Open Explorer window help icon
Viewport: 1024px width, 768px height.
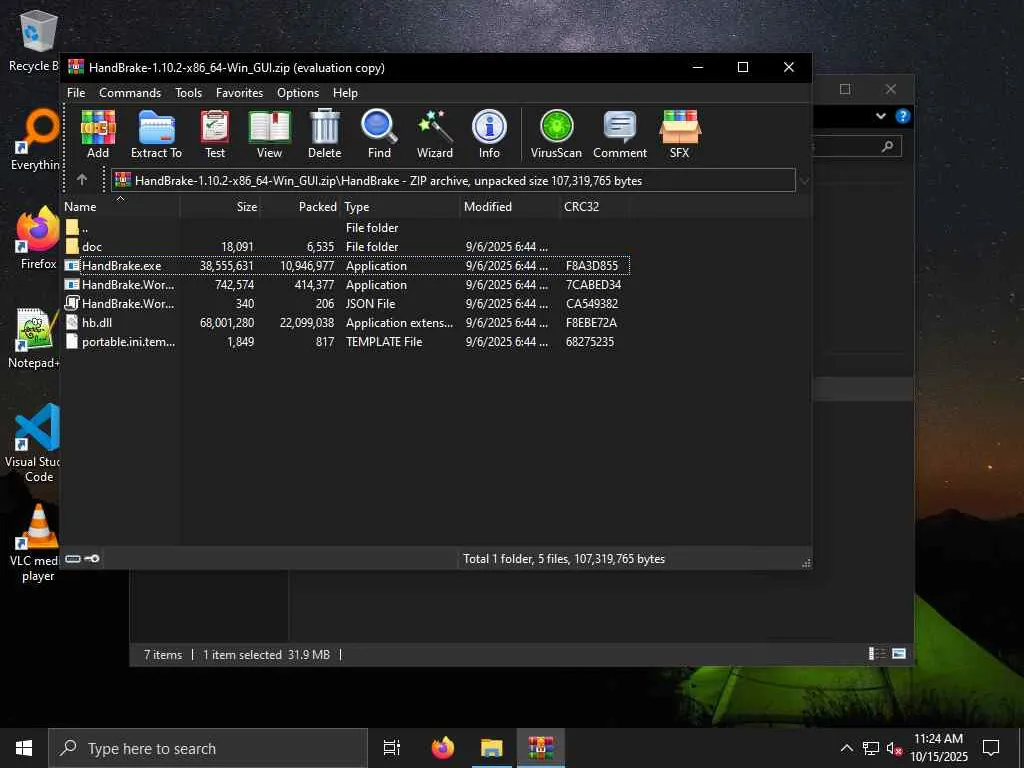(903, 116)
